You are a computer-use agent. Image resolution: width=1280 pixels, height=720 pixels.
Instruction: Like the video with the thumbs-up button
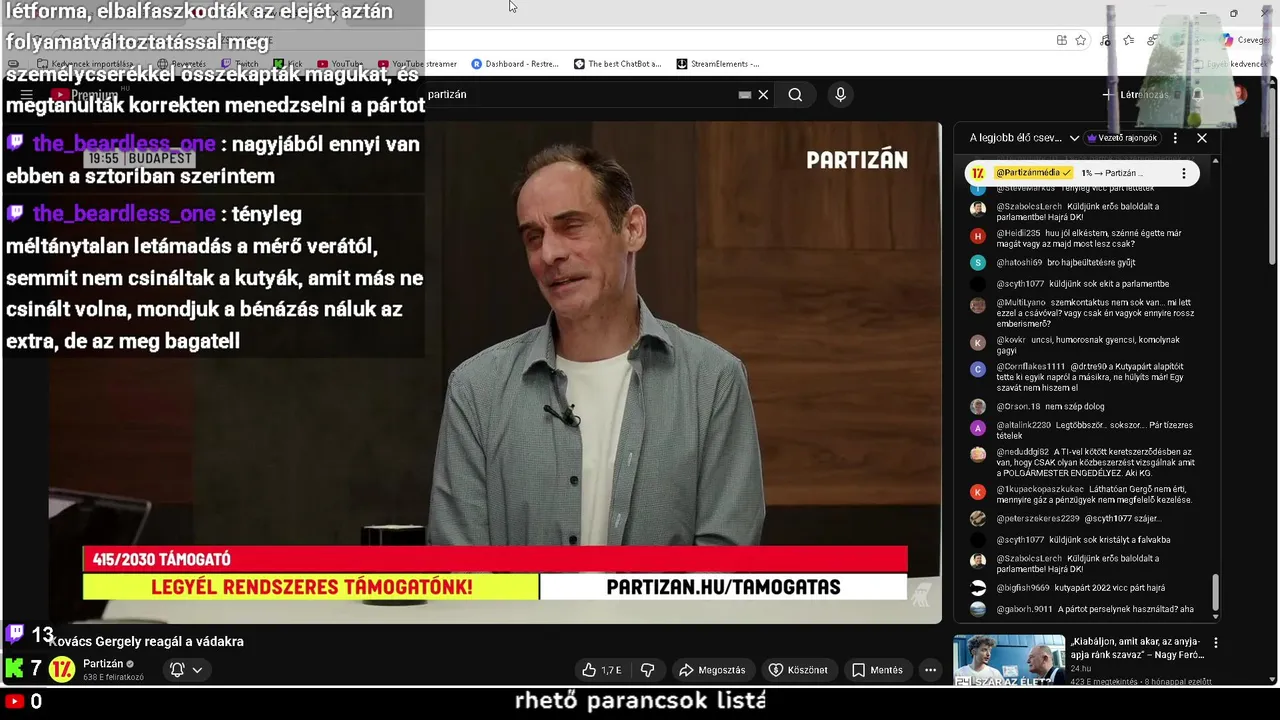pyautogui.click(x=602, y=670)
